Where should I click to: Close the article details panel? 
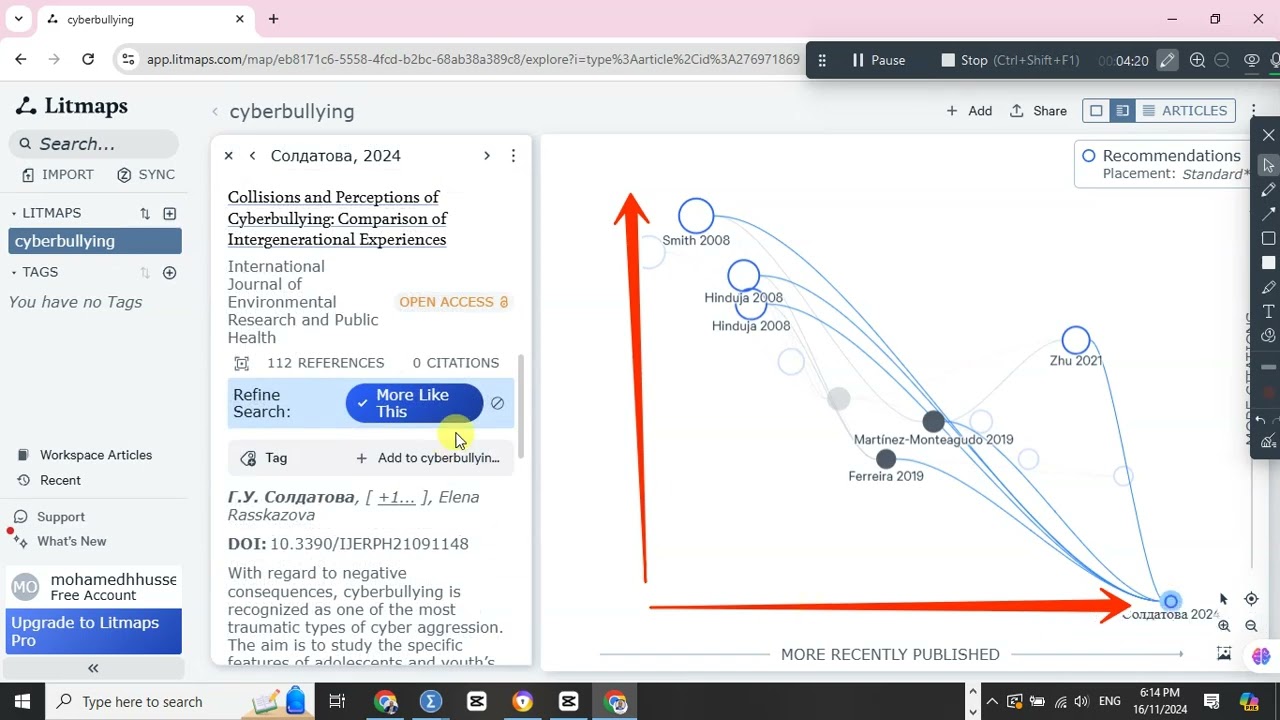[x=228, y=156]
